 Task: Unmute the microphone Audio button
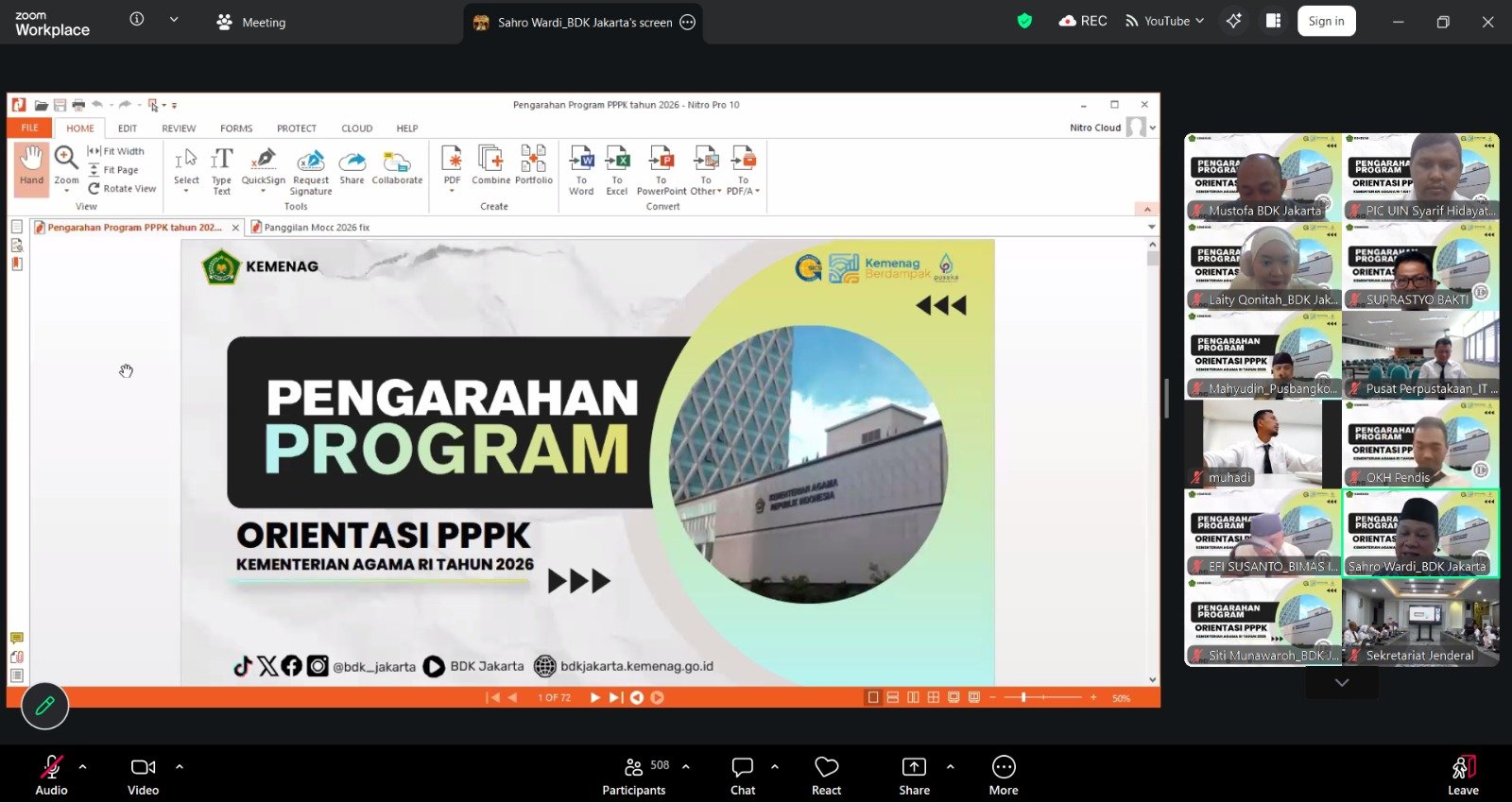click(x=51, y=775)
